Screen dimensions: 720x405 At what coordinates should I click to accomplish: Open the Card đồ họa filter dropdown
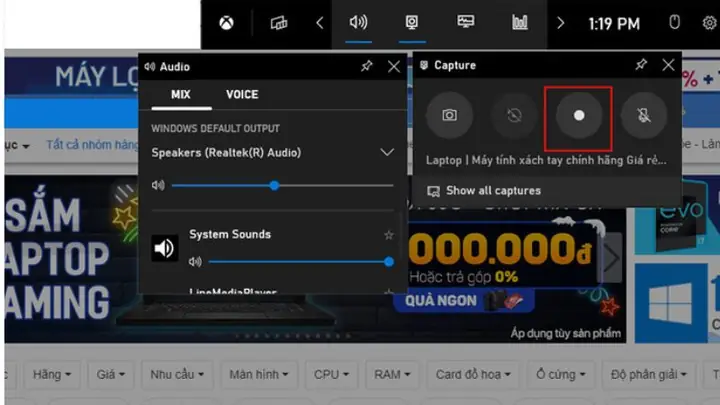tap(473, 375)
